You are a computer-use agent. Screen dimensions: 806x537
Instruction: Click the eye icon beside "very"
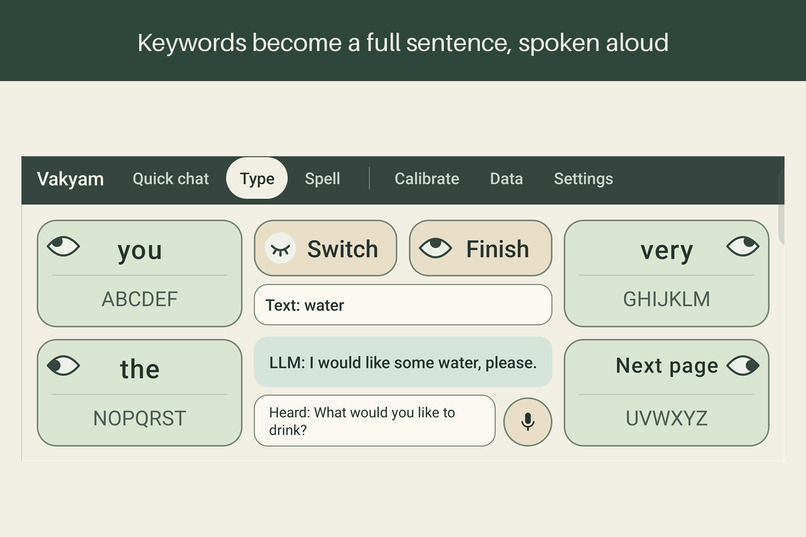[x=743, y=246]
